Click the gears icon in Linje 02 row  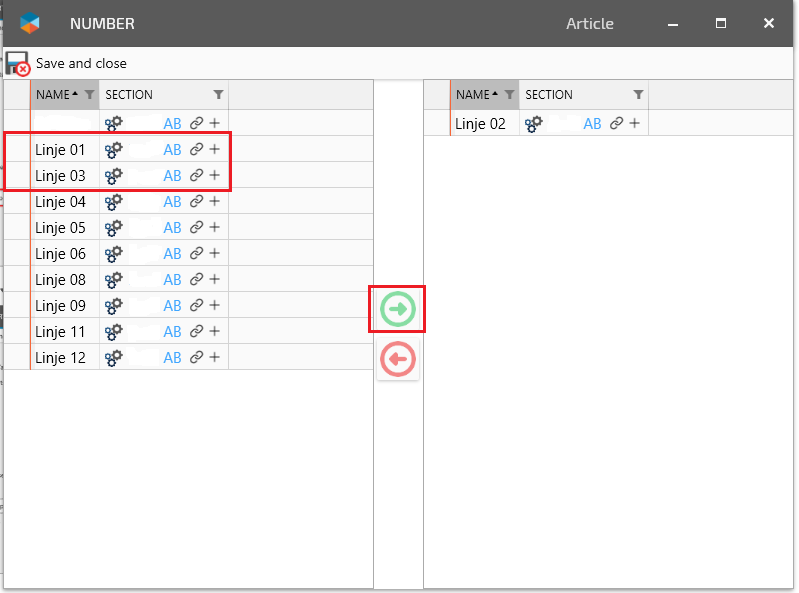pyautogui.click(x=534, y=124)
